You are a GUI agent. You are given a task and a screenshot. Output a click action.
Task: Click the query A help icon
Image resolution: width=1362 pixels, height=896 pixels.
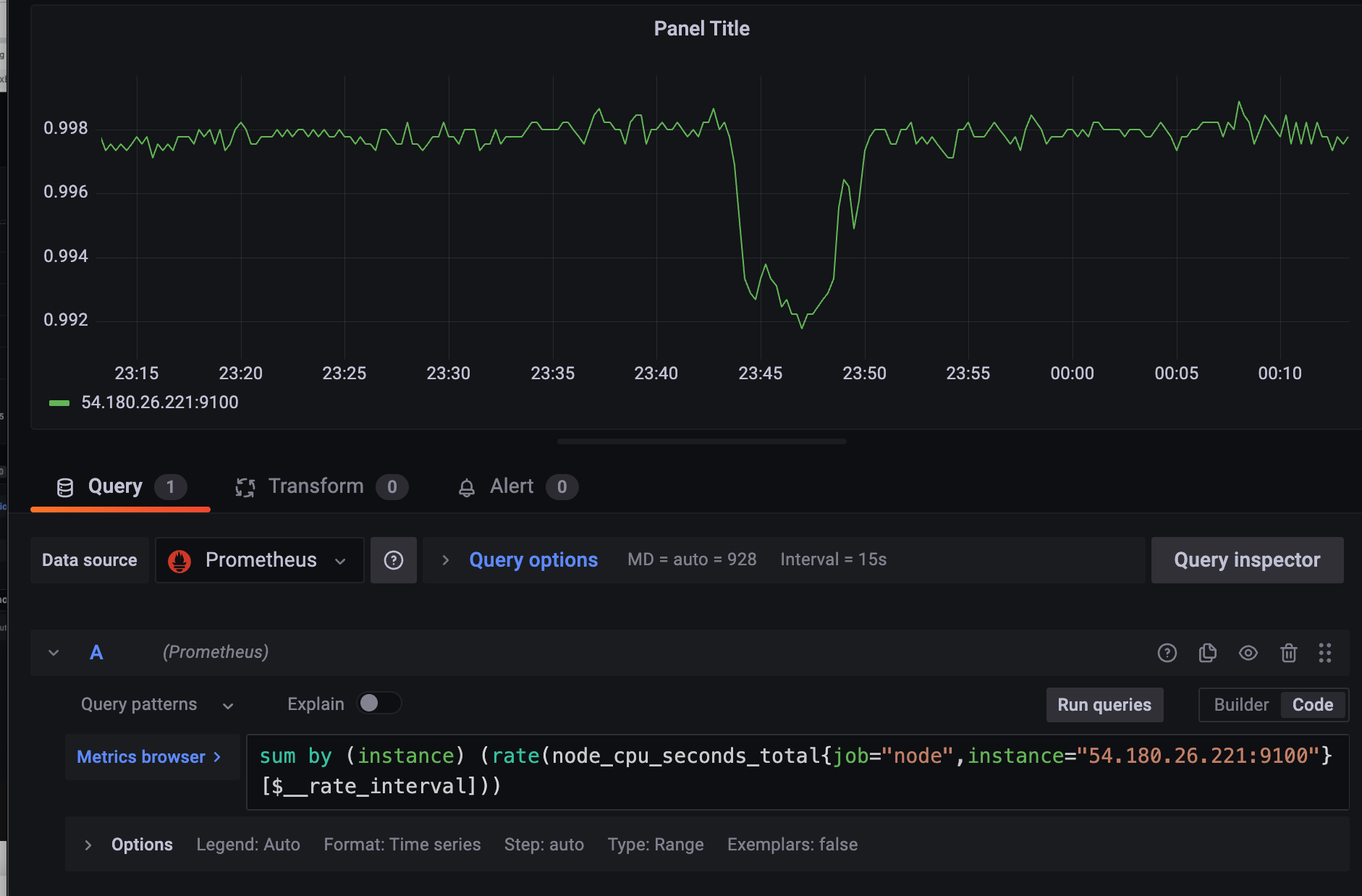tap(1167, 653)
